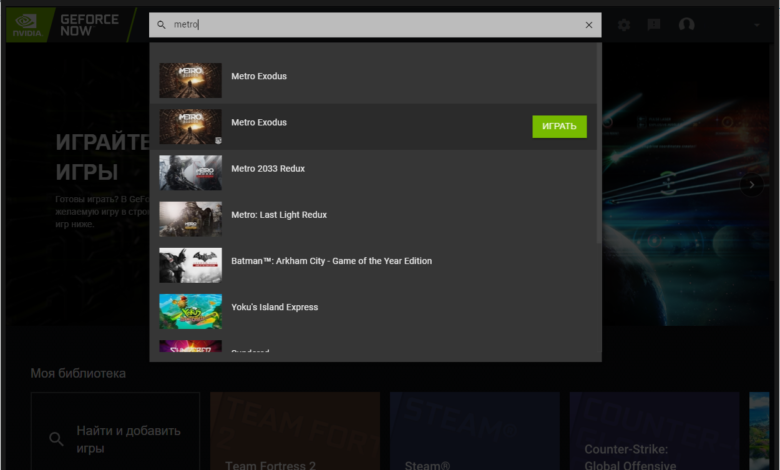Image resolution: width=780 pixels, height=470 pixels.
Task: Click into the search field containing "metro"
Action: pos(375,25)
